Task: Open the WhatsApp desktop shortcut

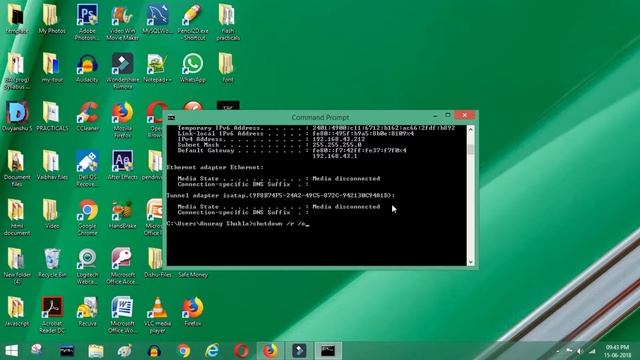Action: tap(193, 68)
